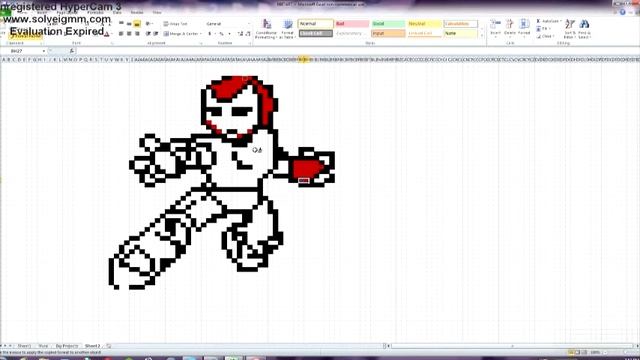Apply the Input cell style
Viewport: 640px width, 360px height.
[388, 33]
